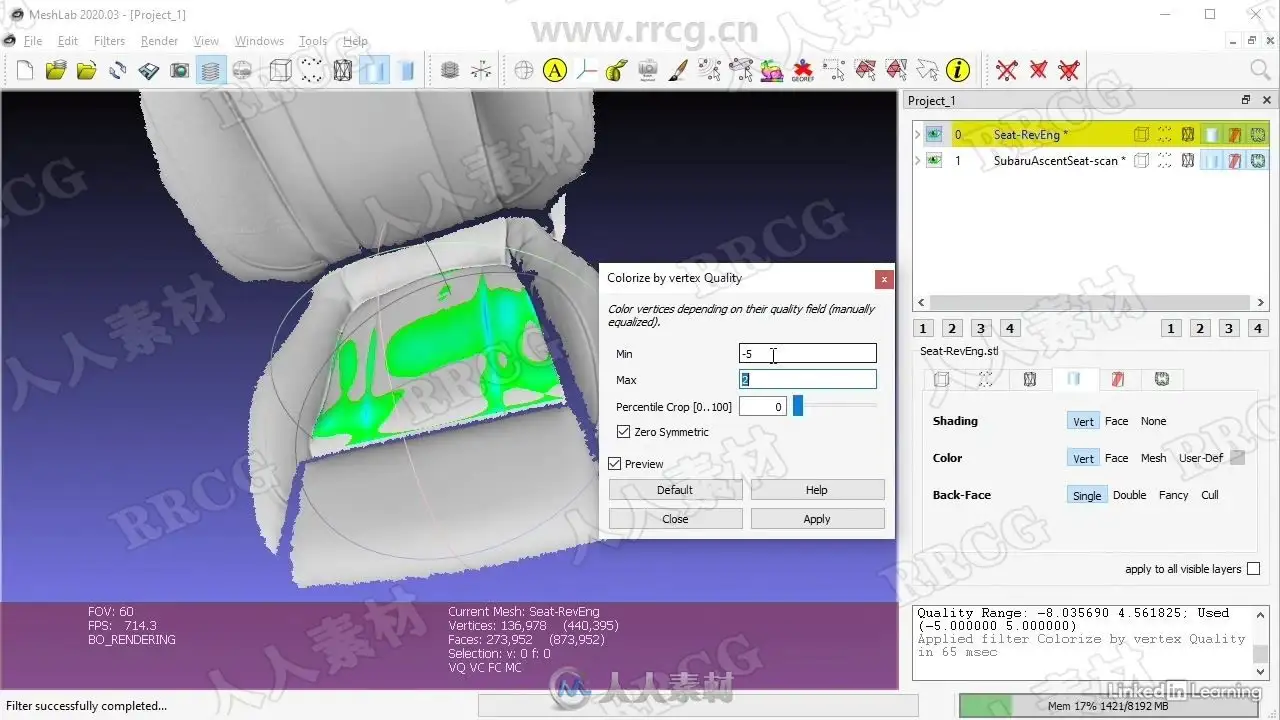The image size is (1280, 720).
Task: Open bounding box tab in Seat-RevEng.stl options
Action: click(941, 379)
